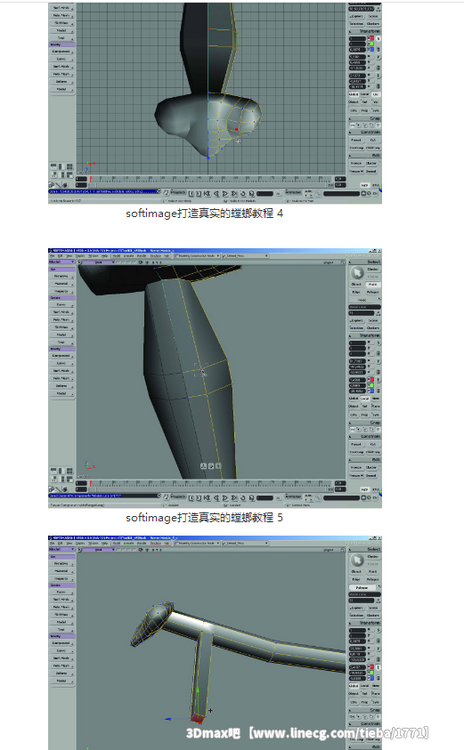This screenshot has width=464, height=750.
Task: Click Immed button in tutorial 5 Edit panel
Action: click(371, 475)
